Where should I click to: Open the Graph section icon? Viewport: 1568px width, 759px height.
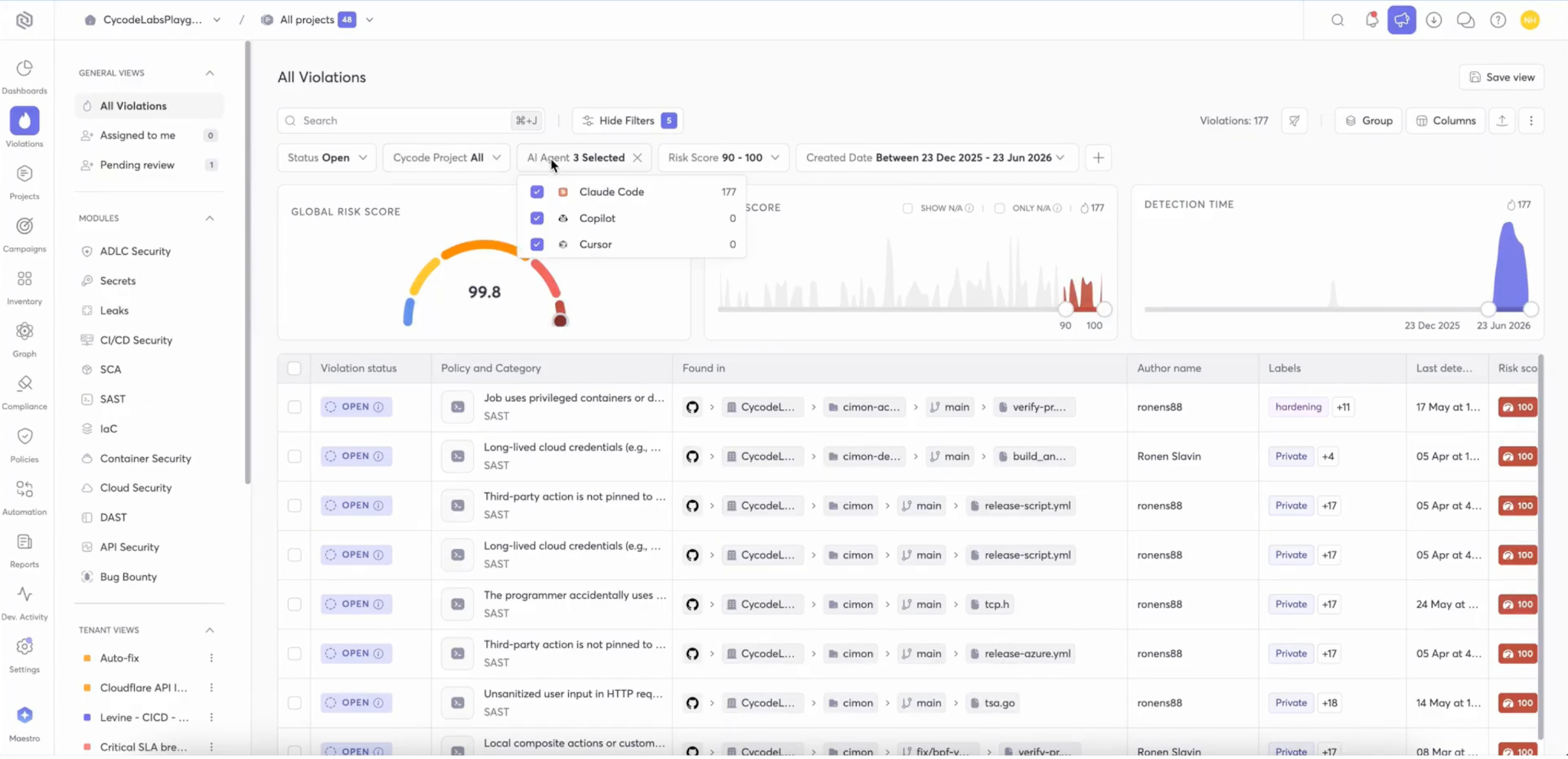click(x=24, y=340)
